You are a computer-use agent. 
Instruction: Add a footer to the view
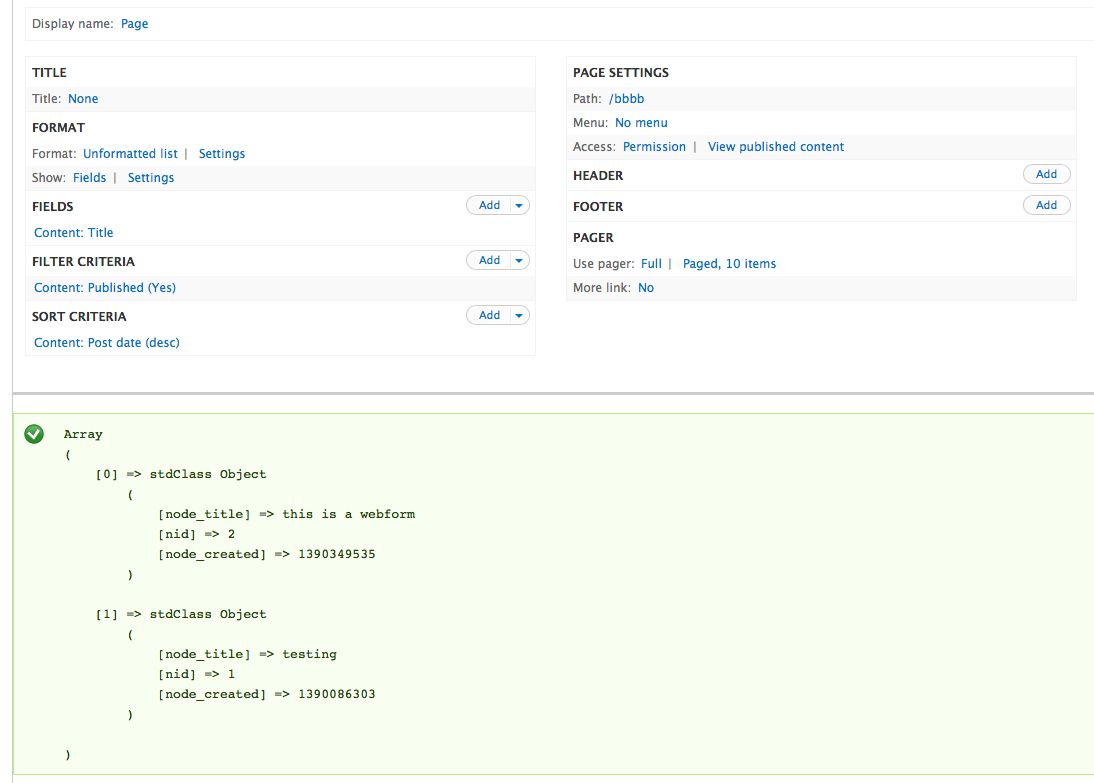[1046, 205]
